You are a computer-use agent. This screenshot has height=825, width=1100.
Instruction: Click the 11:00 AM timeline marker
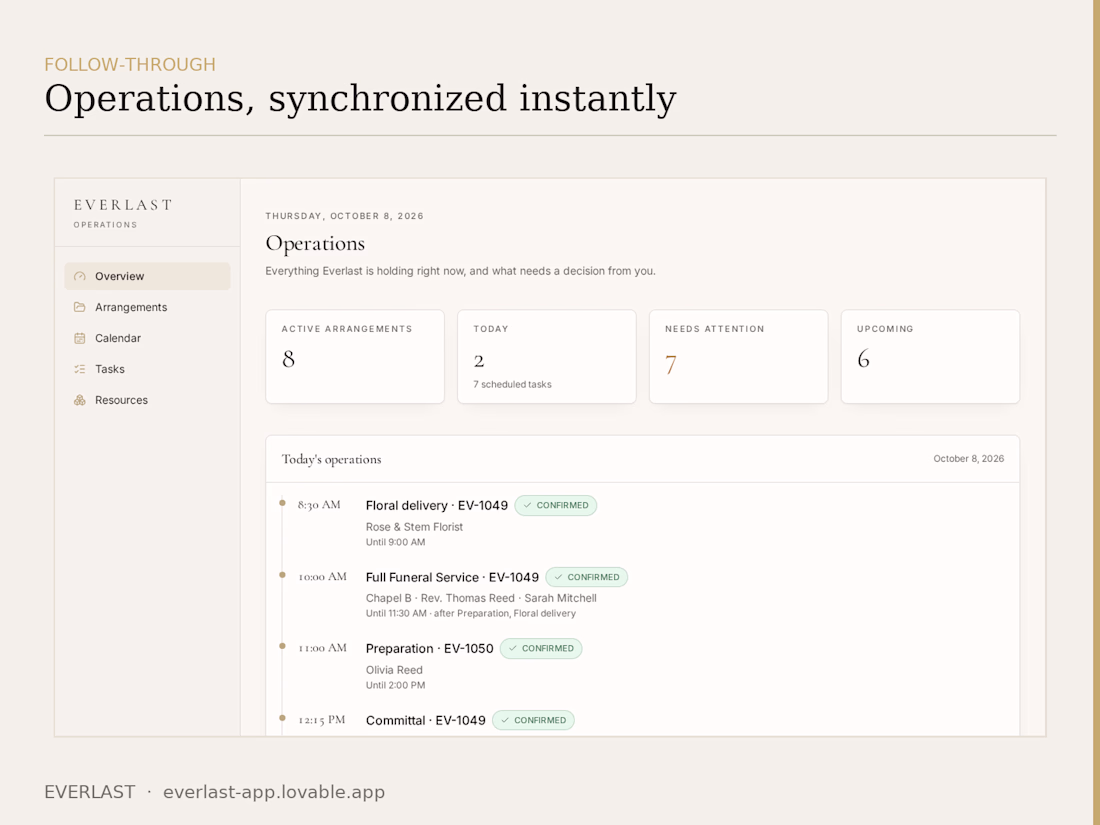coord(283,646)
